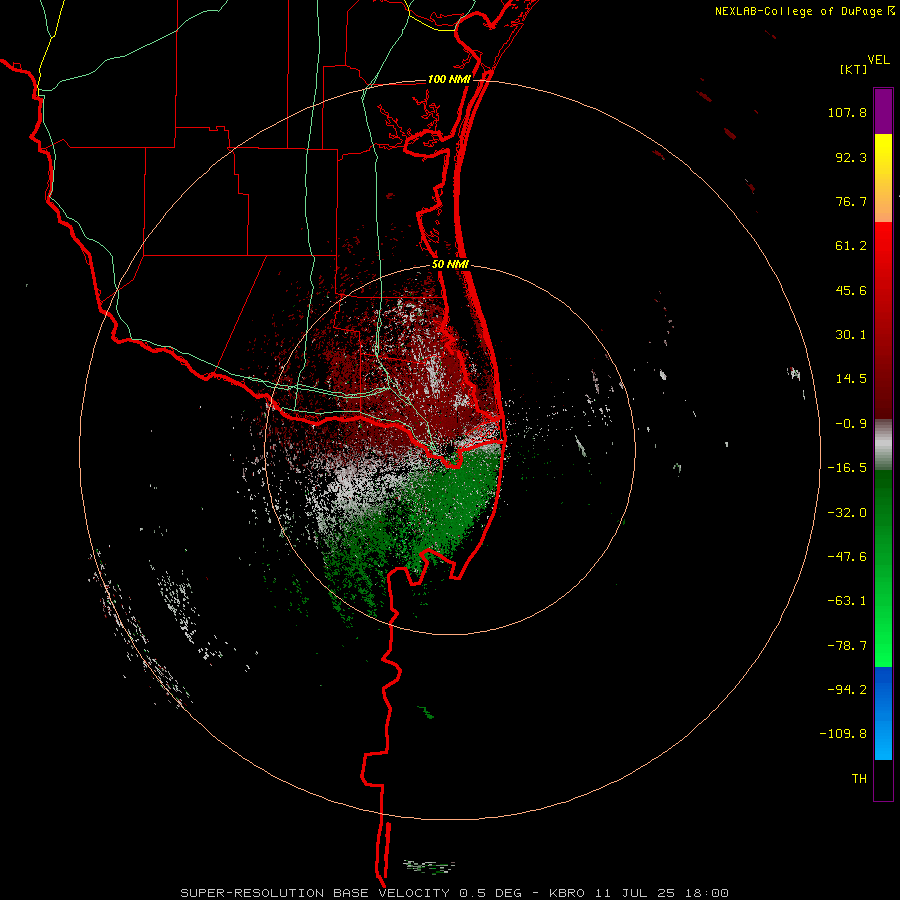900x900 pixels.
Task: Pick the purple band on velocity scale
Action: coord(883,111)
